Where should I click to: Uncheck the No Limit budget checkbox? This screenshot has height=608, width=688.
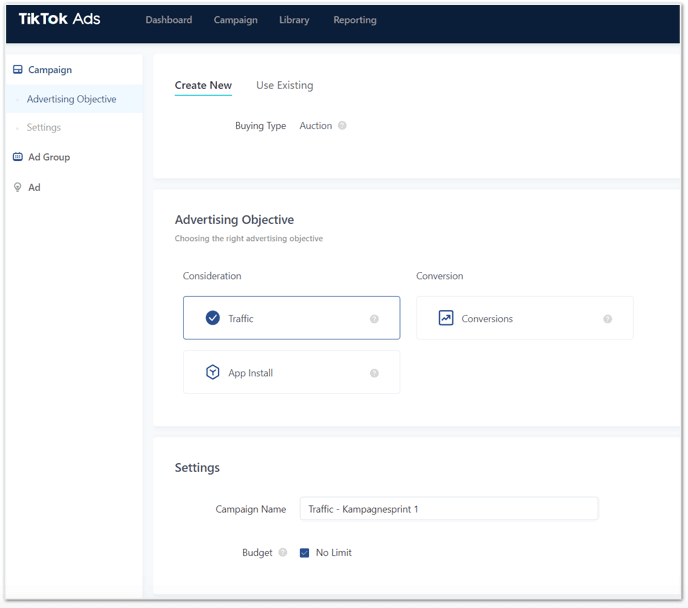(304, 552)
